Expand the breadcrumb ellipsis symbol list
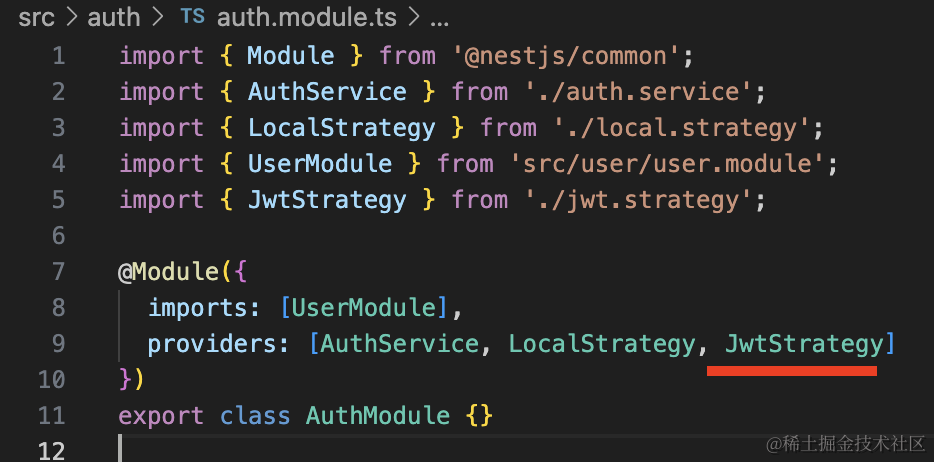 438,16
